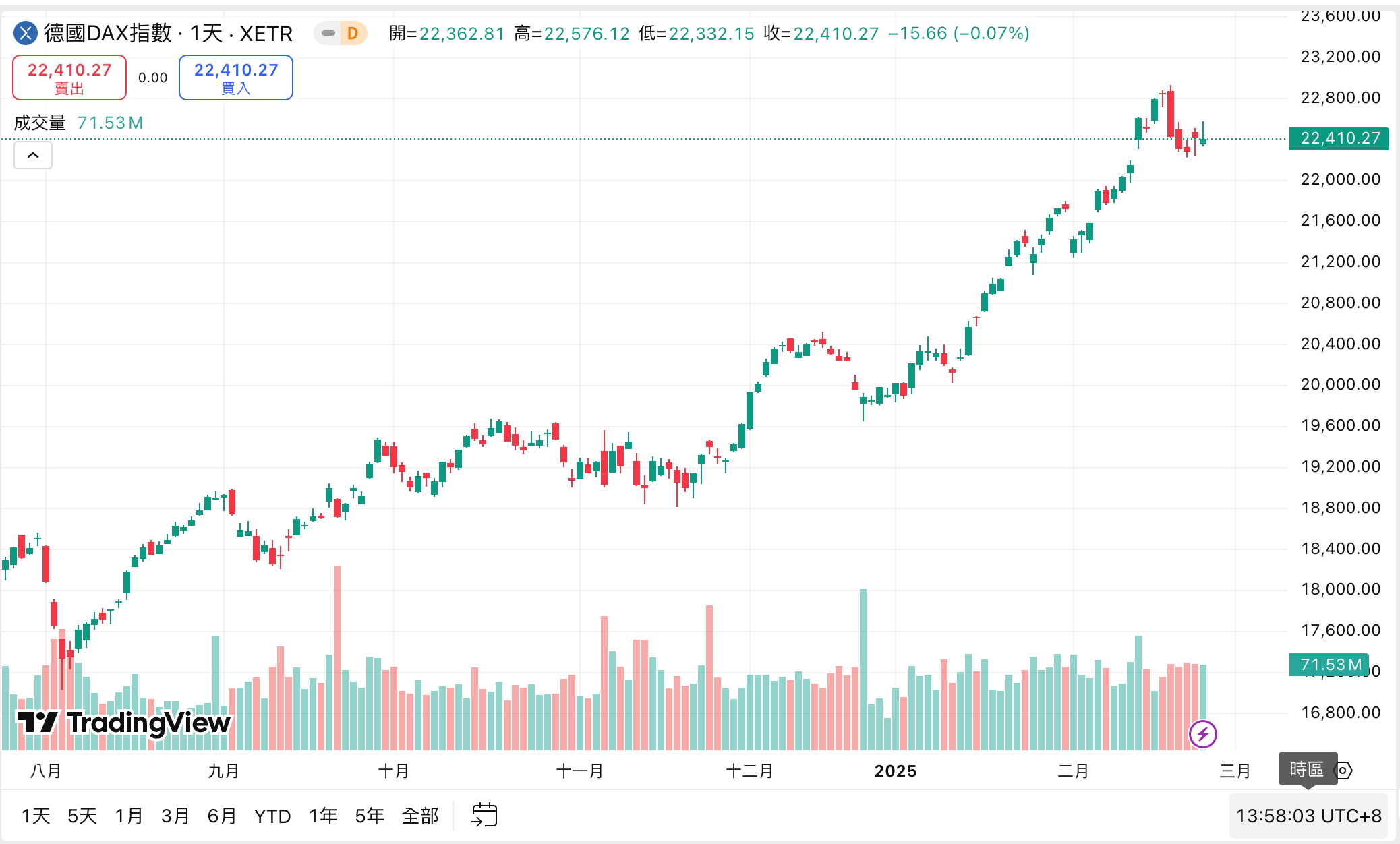
Task: Click the 九月 time axis label
Action: (x=223, y=771)
